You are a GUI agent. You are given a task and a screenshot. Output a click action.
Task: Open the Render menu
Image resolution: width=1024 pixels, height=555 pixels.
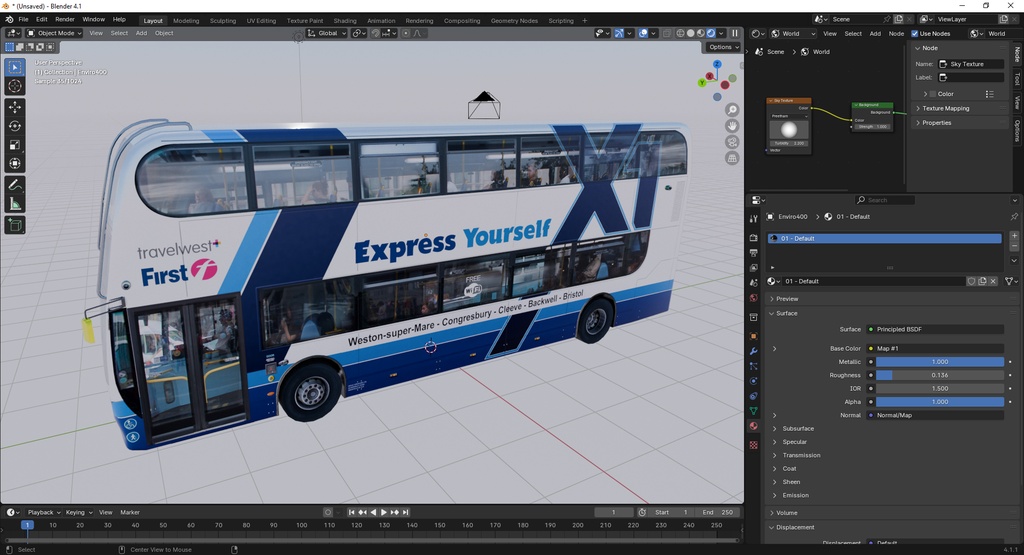tap(64, 19)
